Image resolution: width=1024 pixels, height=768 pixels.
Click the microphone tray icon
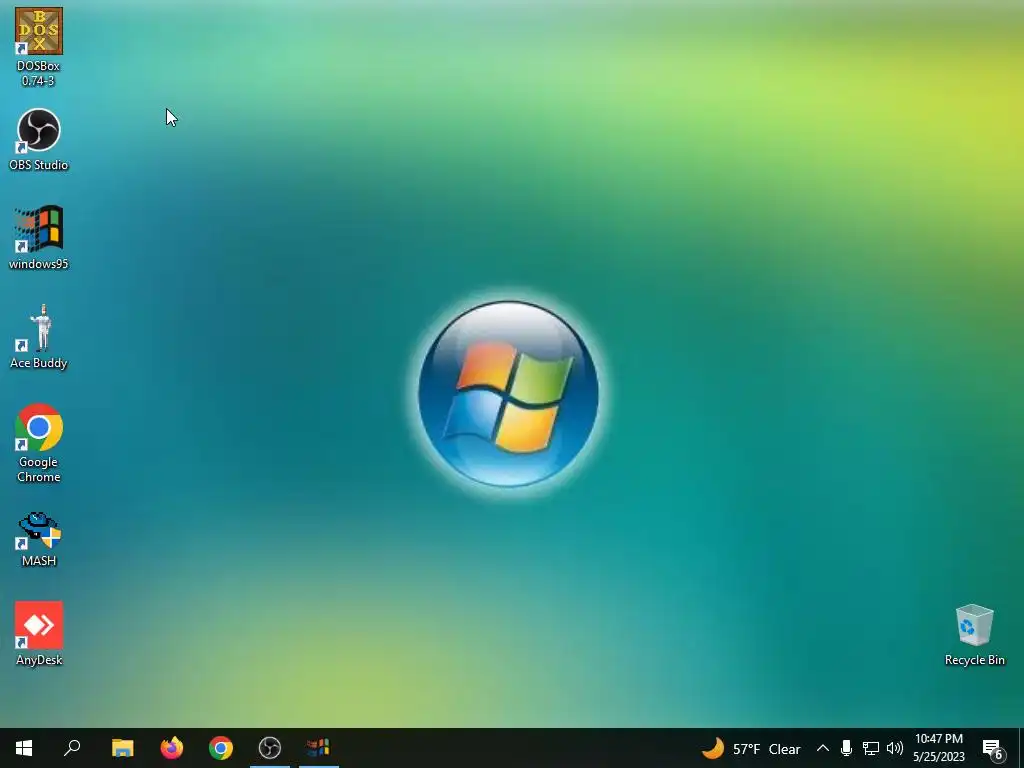click(x=846, y=748)
